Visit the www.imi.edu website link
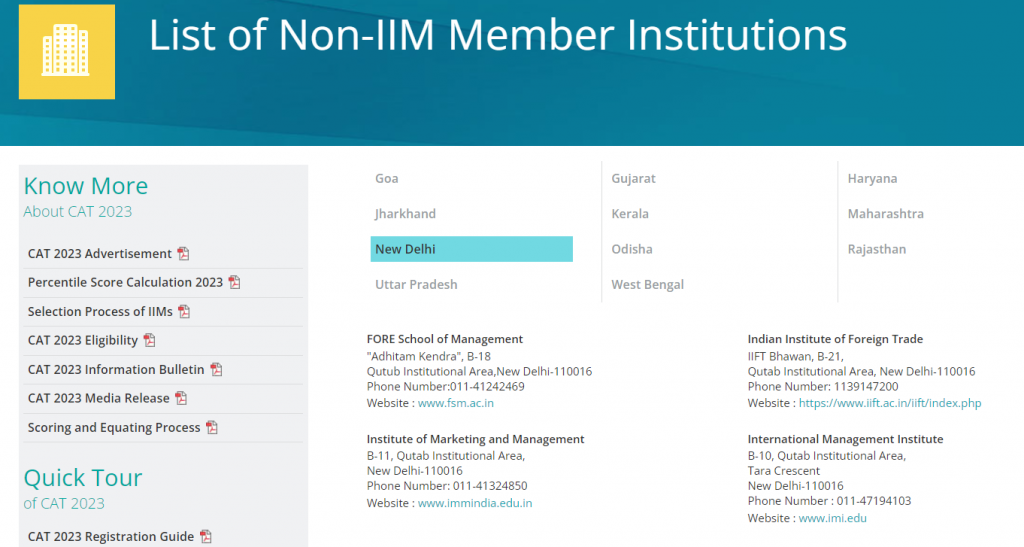The height and width of the screenshot is (547, 1024). 833,518
